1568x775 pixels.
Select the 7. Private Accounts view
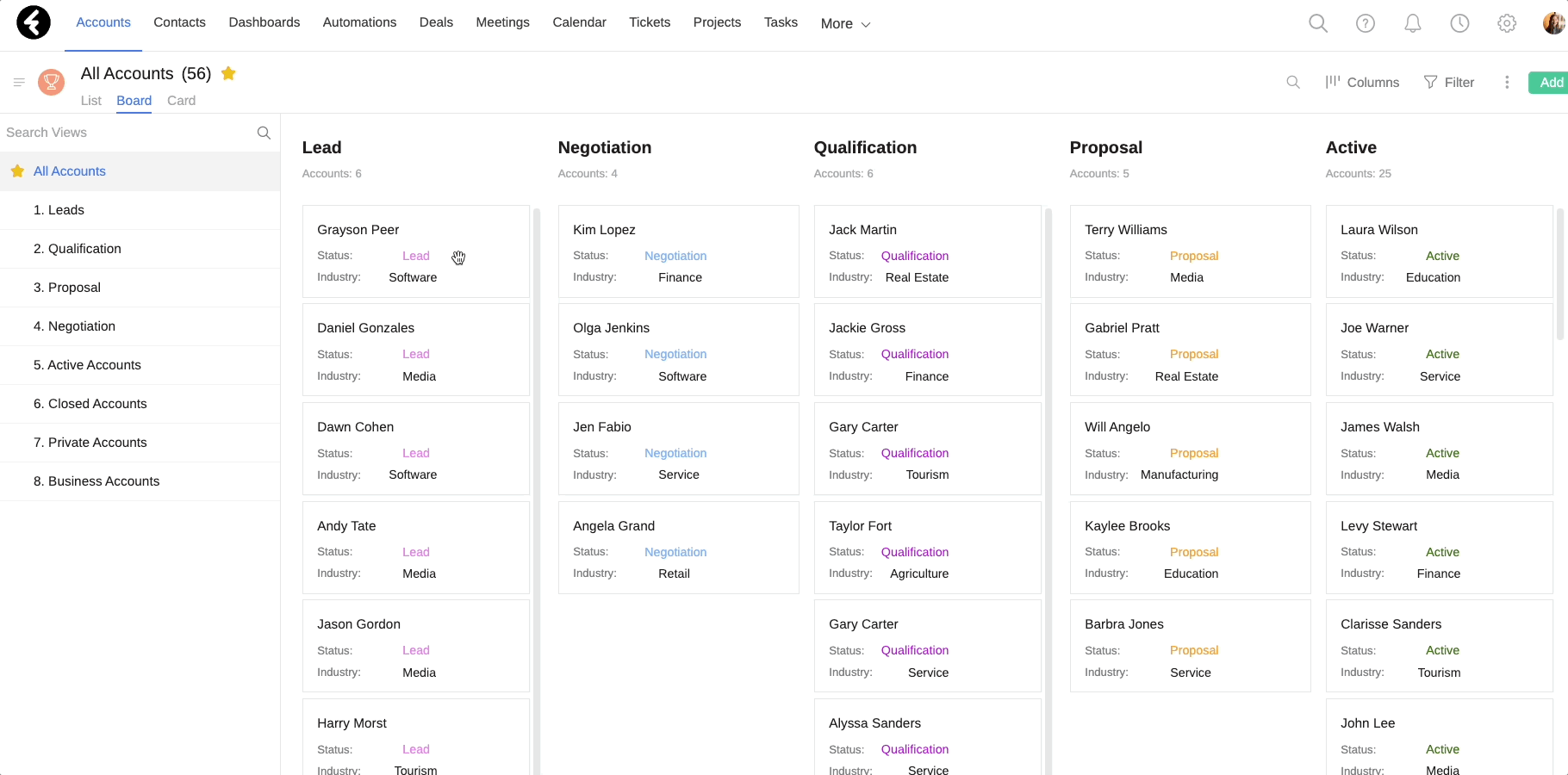coord(140,443)
